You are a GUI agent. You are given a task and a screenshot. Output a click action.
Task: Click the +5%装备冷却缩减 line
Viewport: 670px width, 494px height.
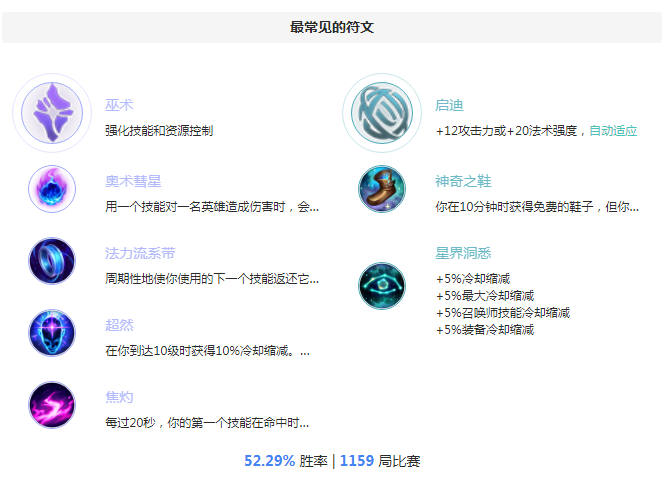tap(485, 330)
